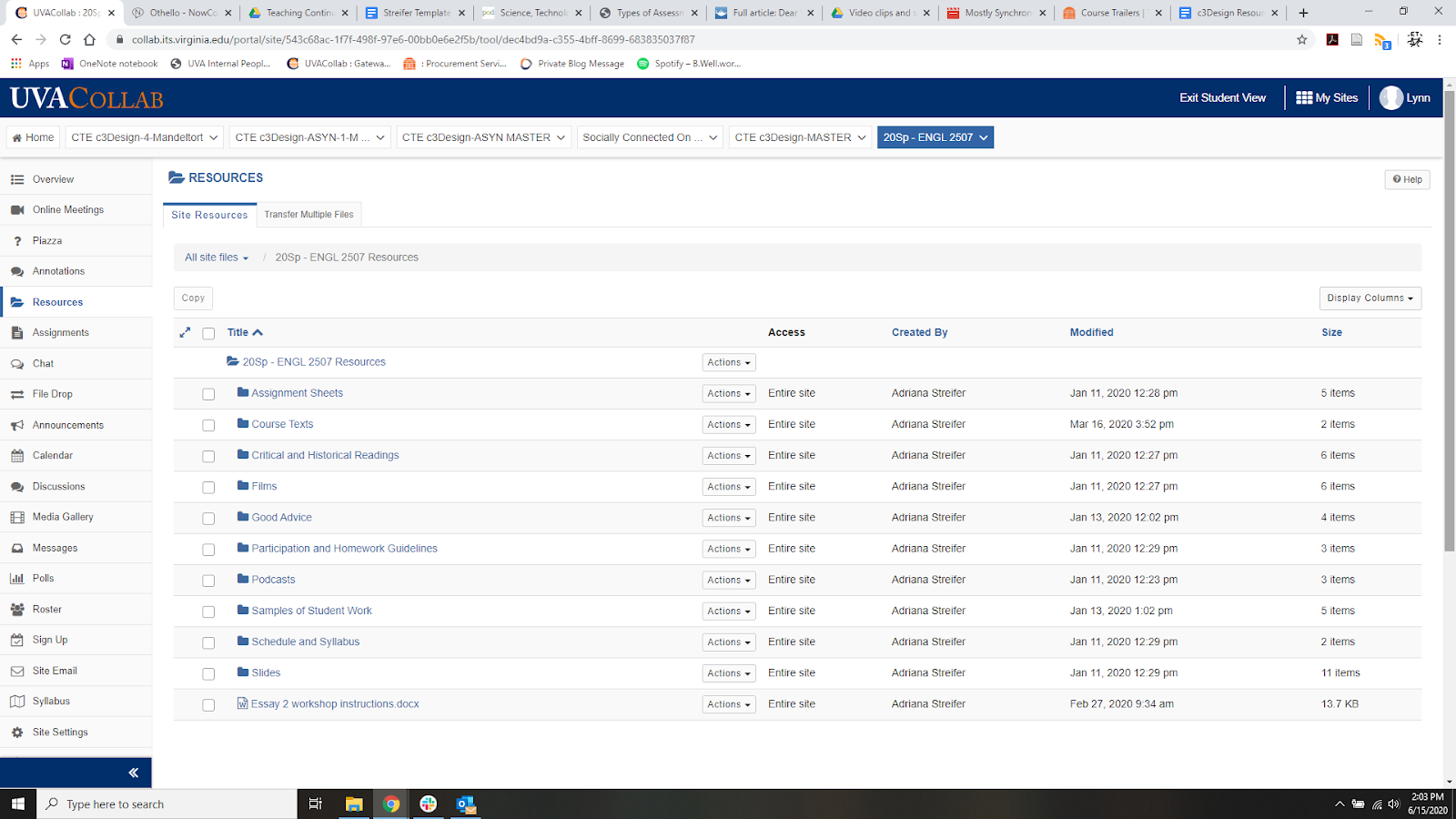Open Actions menu for Good Advice
Screen dimensions: 1456x819
pos(729,518)
